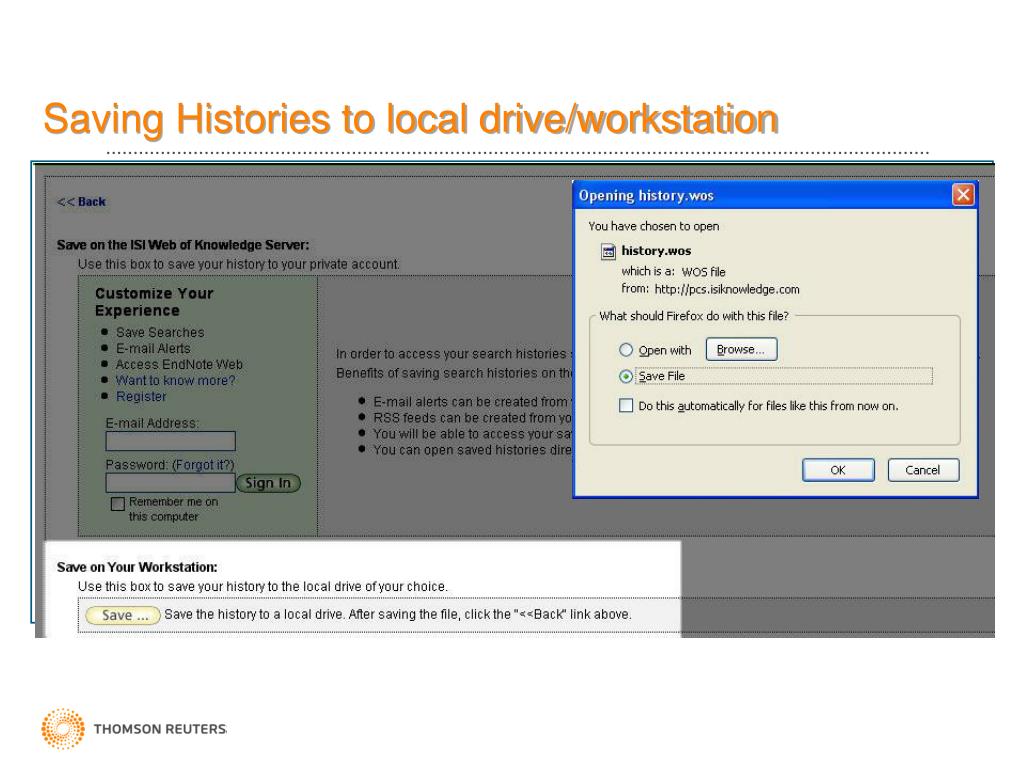Confirm the download with OK
Image resolution: width=1024 pixels, height=768 pixels.
[838, 470]
